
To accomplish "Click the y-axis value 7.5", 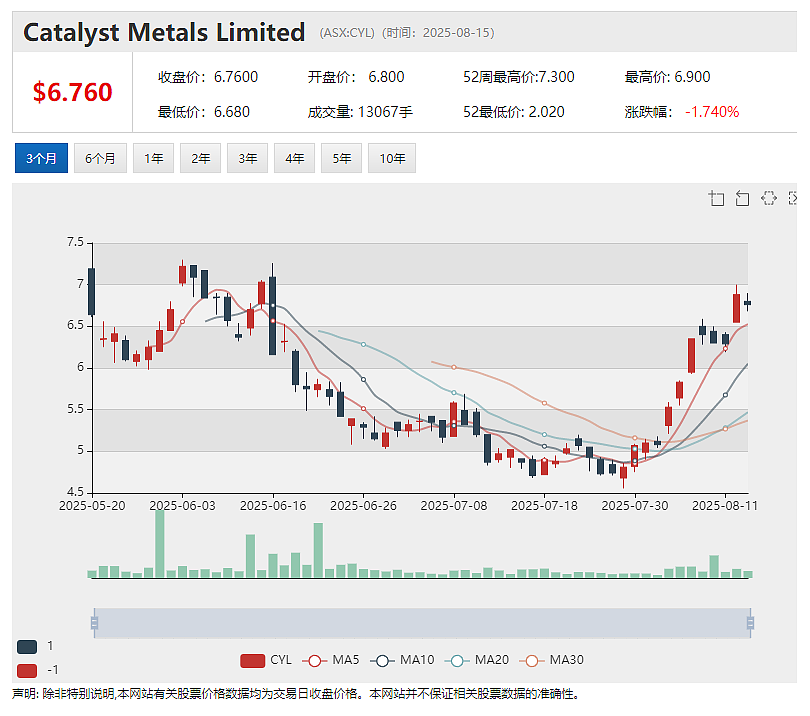I will coord(75,242).
